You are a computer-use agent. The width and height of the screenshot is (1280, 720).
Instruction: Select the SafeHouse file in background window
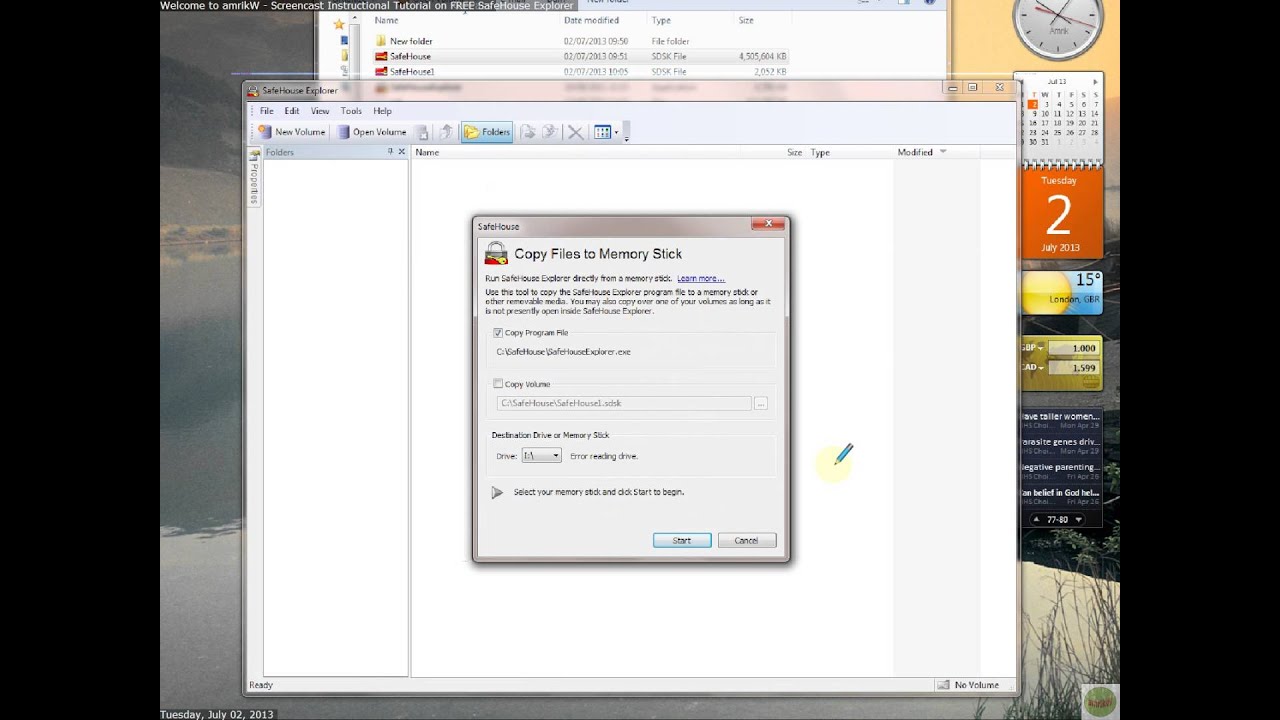[x=410, y=56]
